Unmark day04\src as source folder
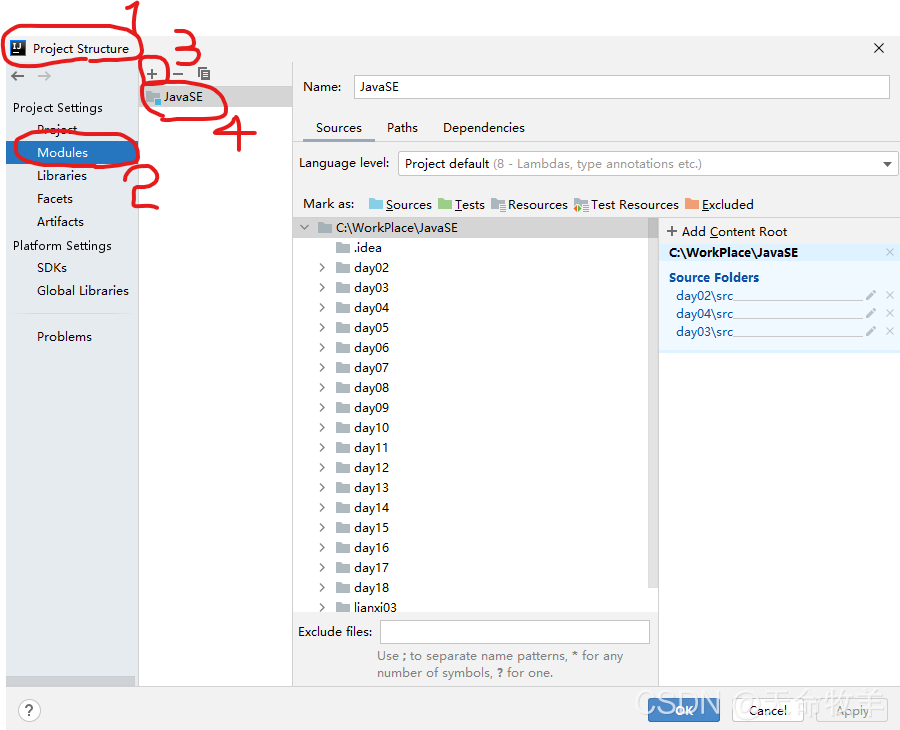Image resolution: width=900 pixels, height=730 pixels. pyautogui.click(x=890, y=313)
